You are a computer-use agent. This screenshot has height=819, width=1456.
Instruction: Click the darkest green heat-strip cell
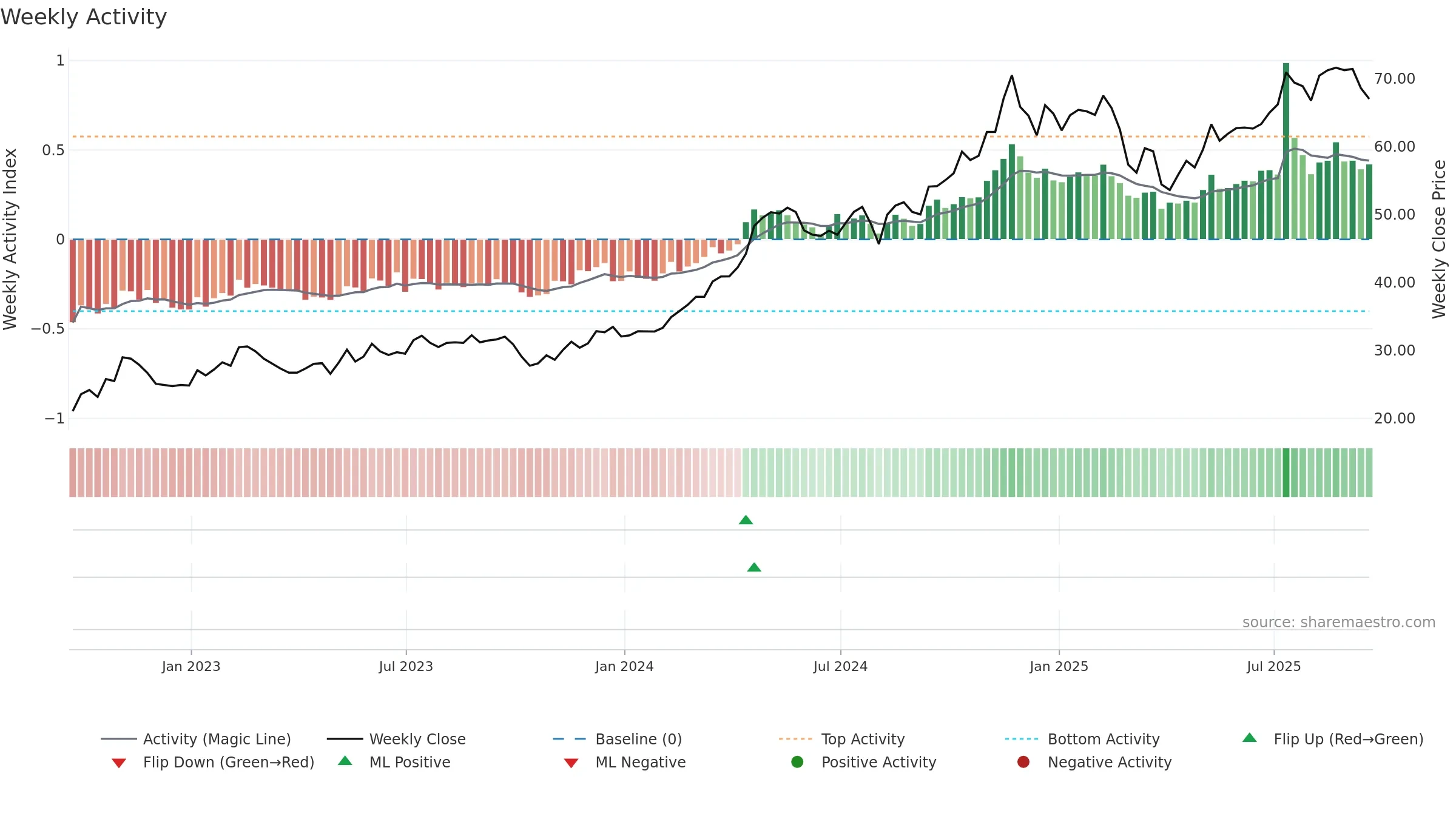[1286, 473]
